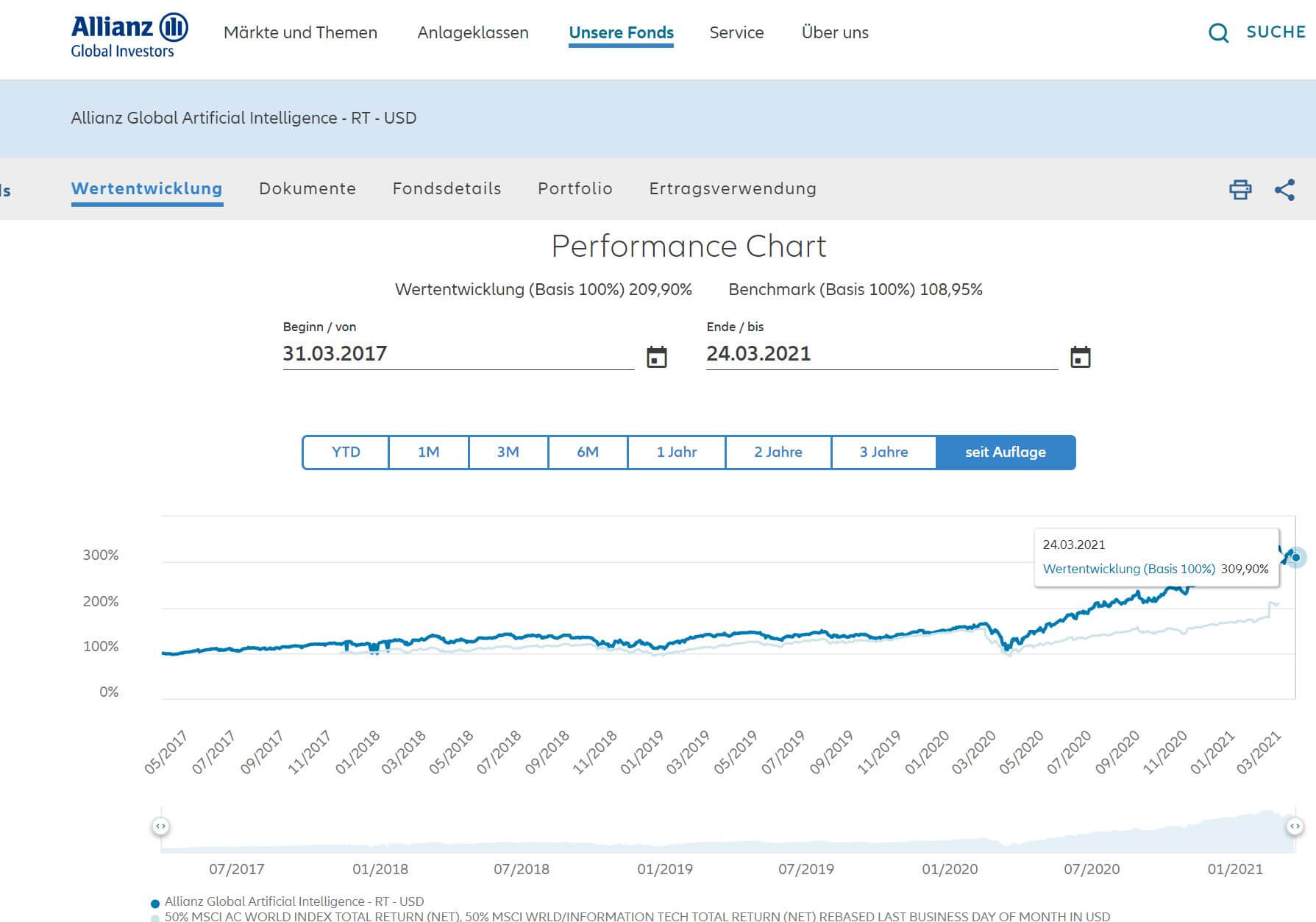Click the 01/2020 label in range navigator
This screenshot has width=1316, height=922.
950,869
